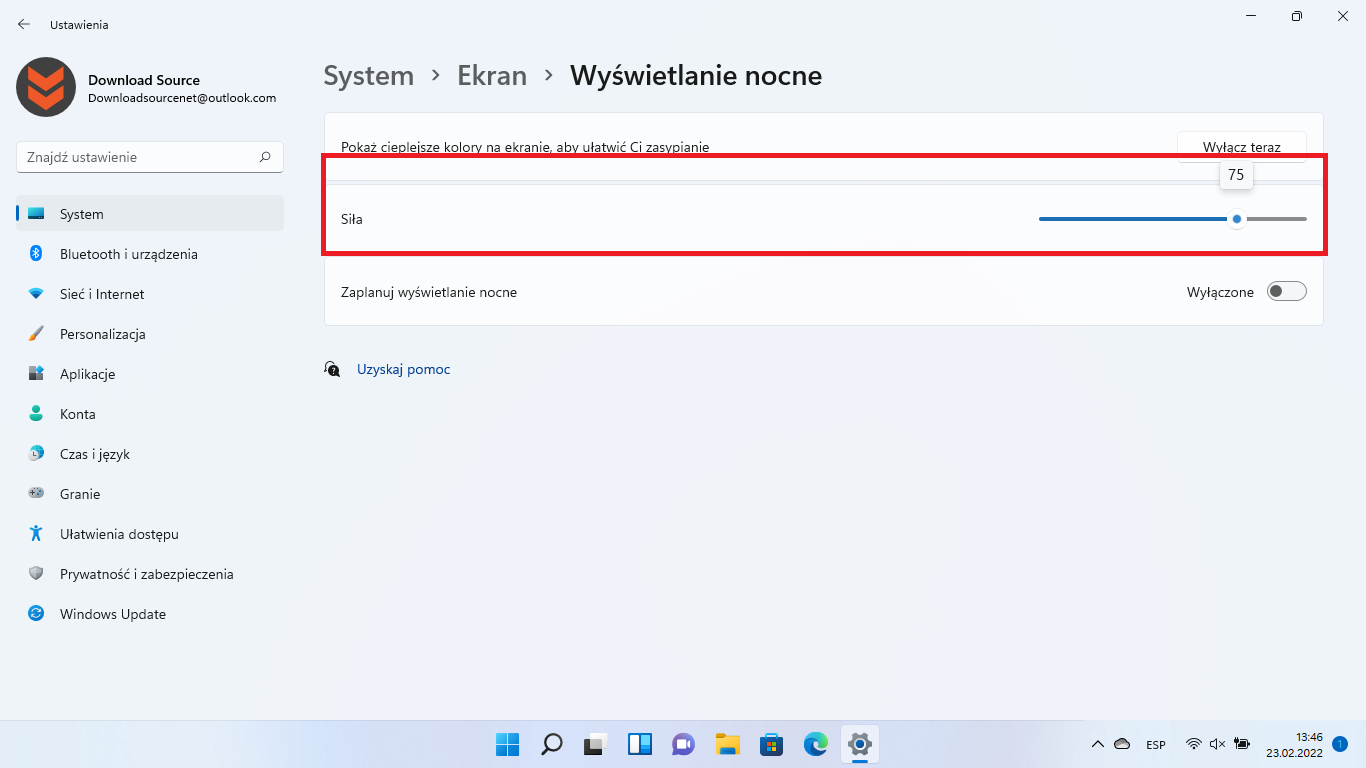The image size is (1366, 768).
Task: Go to Prywatność i zabezpieczenia
Action: pos(150,574)
